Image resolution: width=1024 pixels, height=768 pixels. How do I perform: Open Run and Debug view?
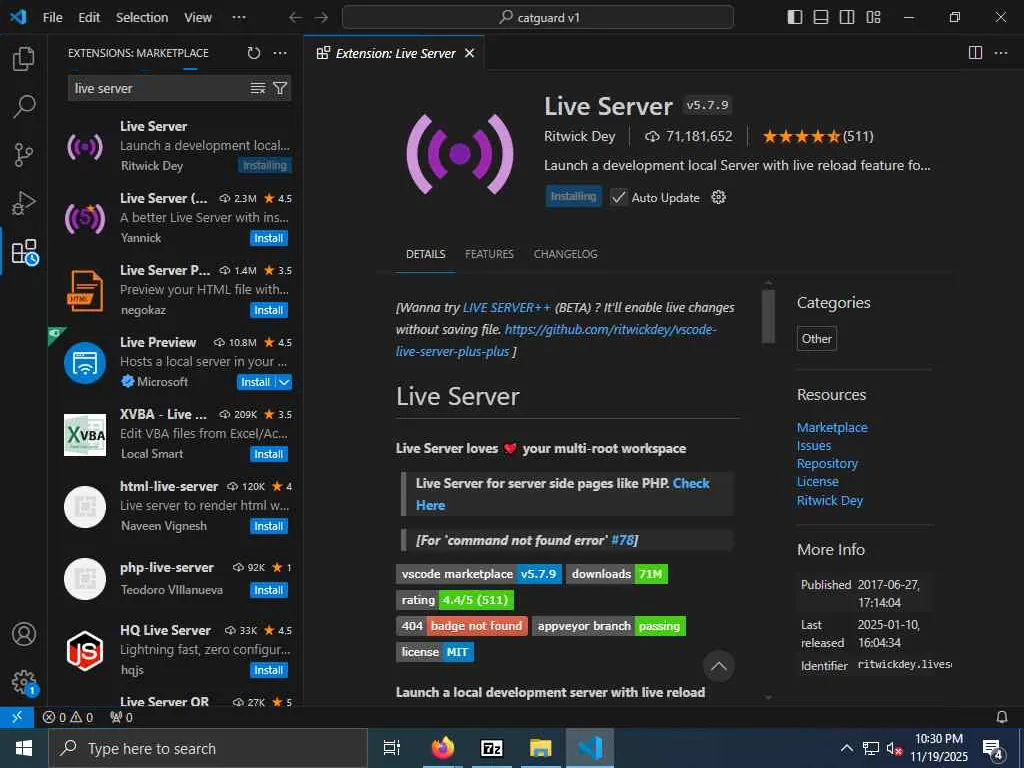(24, 203)
